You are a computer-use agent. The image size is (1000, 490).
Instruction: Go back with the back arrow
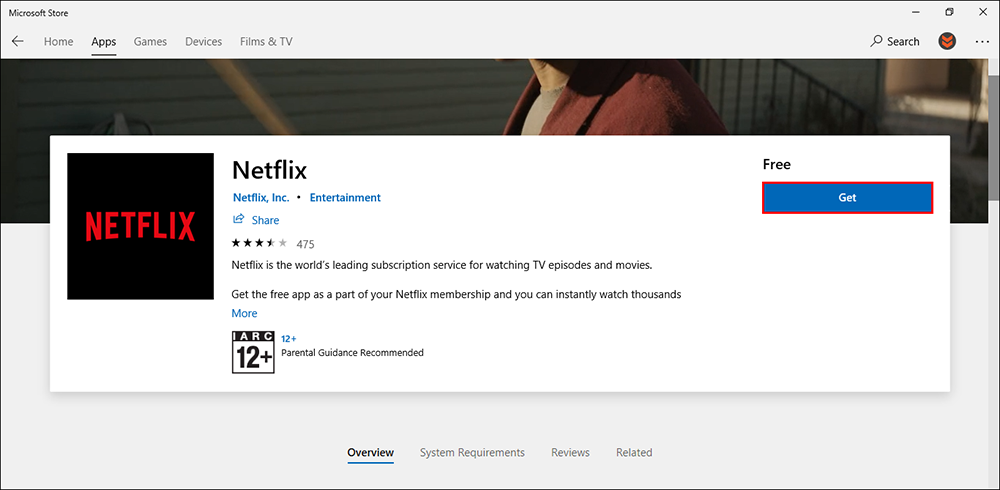(18, 41)
